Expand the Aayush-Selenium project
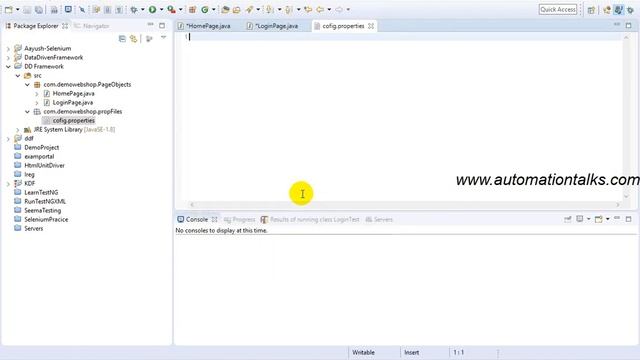Image resolution: width=640 pixels, height=360 pixels. [x=8, y=49]
